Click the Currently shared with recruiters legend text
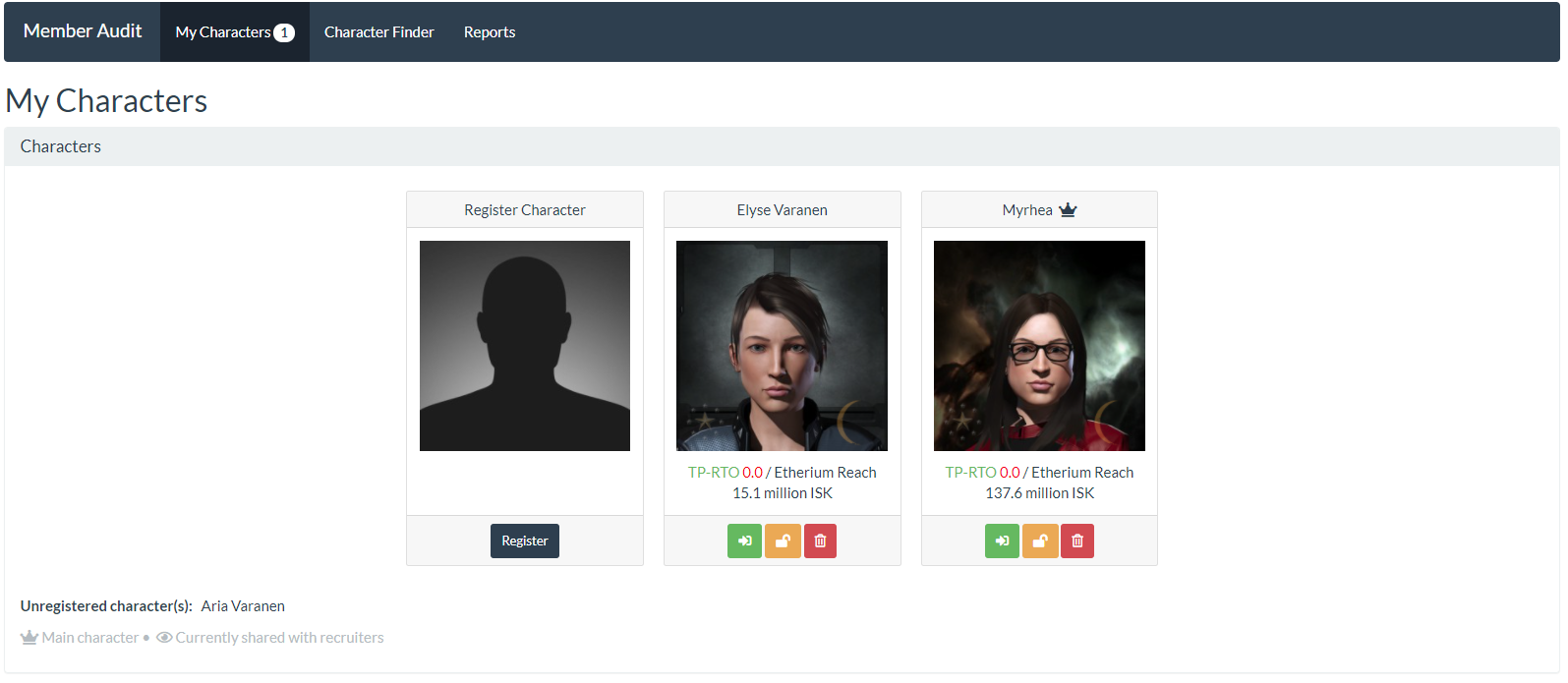Screen dimensions: 1568x683 click(x=279, y=637)
